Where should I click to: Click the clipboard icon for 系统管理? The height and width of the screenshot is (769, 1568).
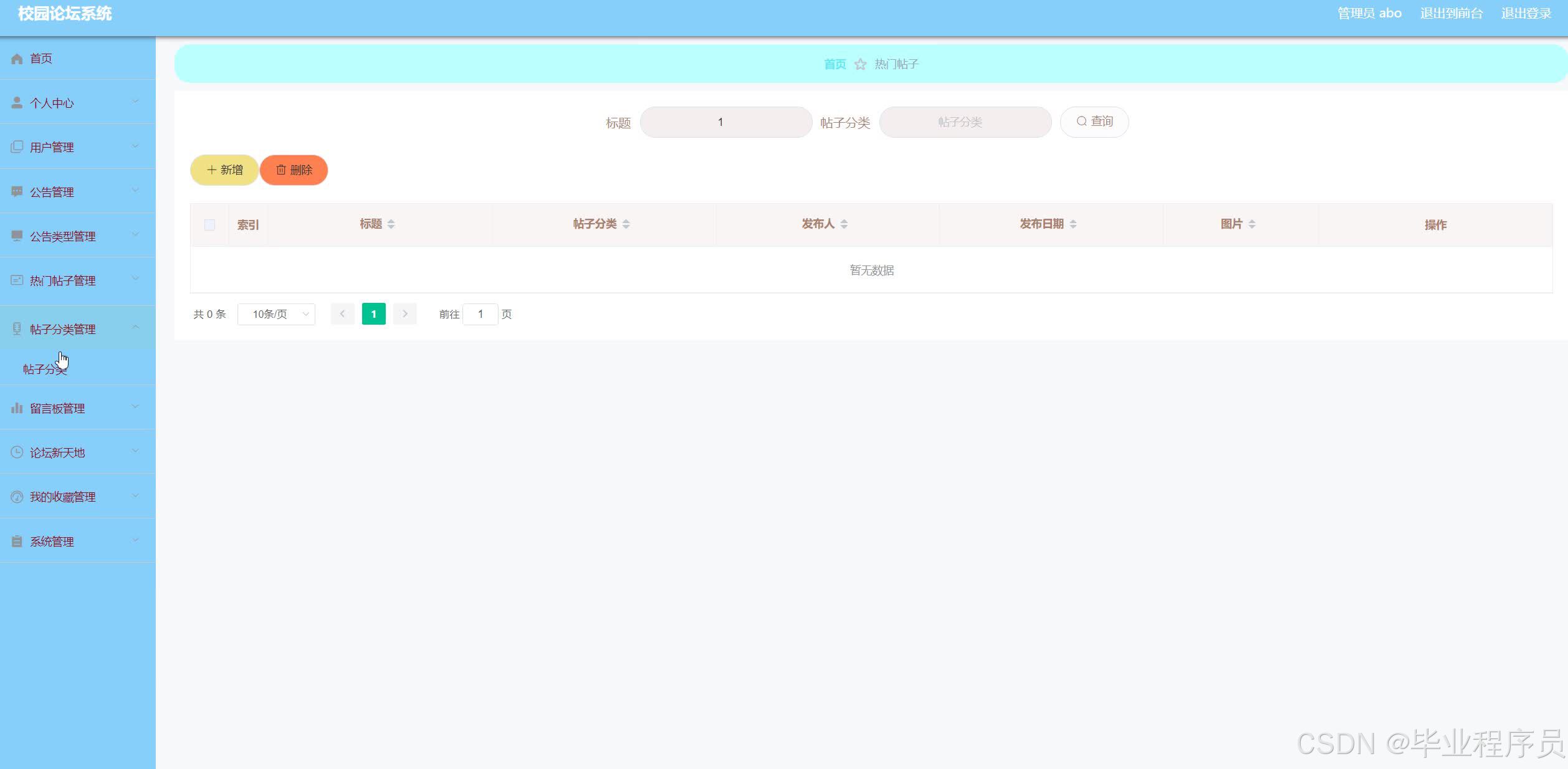17,542
